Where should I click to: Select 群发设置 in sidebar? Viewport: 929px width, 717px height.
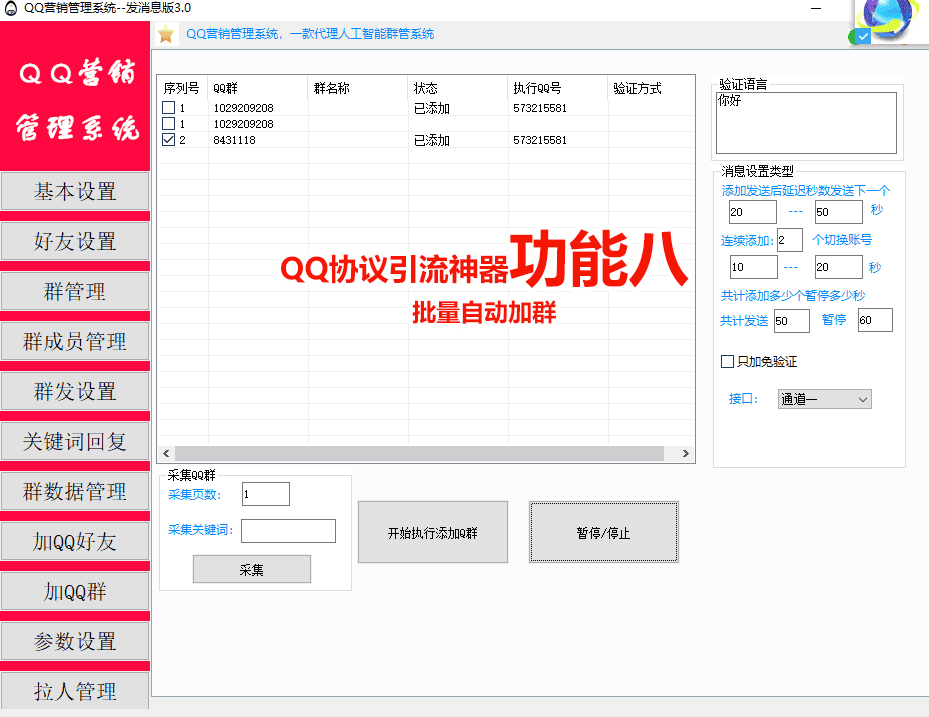tap(75, 391)
